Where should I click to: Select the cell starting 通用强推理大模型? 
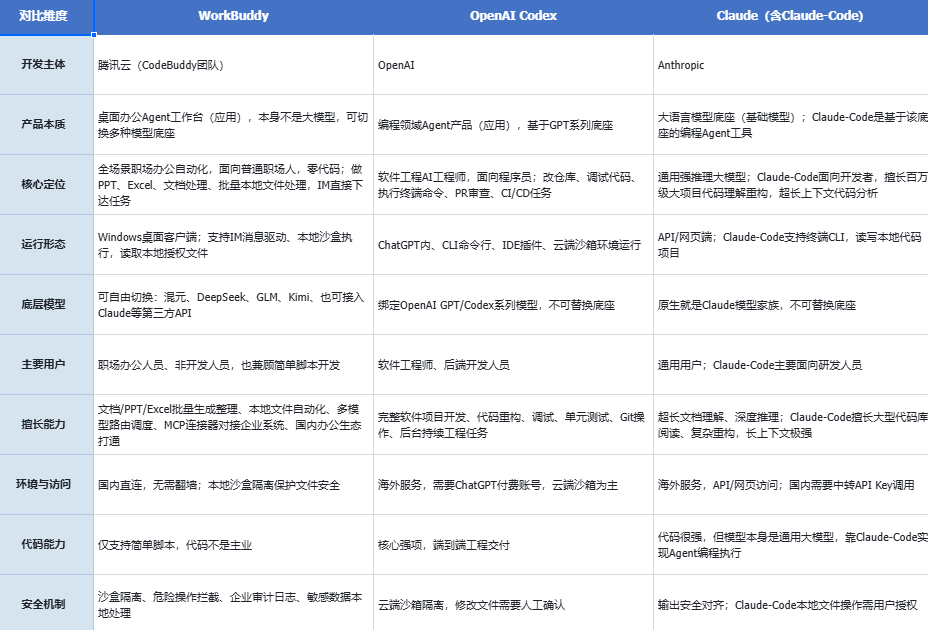click(791, 185)
